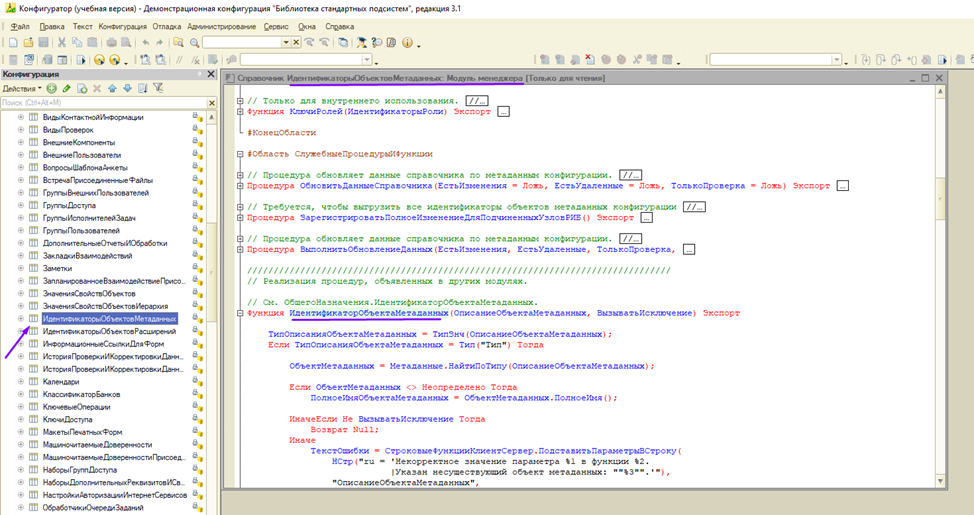The image size is (974, 515).
Task: Open the Администрирование menu
Action: pos(221,27)
